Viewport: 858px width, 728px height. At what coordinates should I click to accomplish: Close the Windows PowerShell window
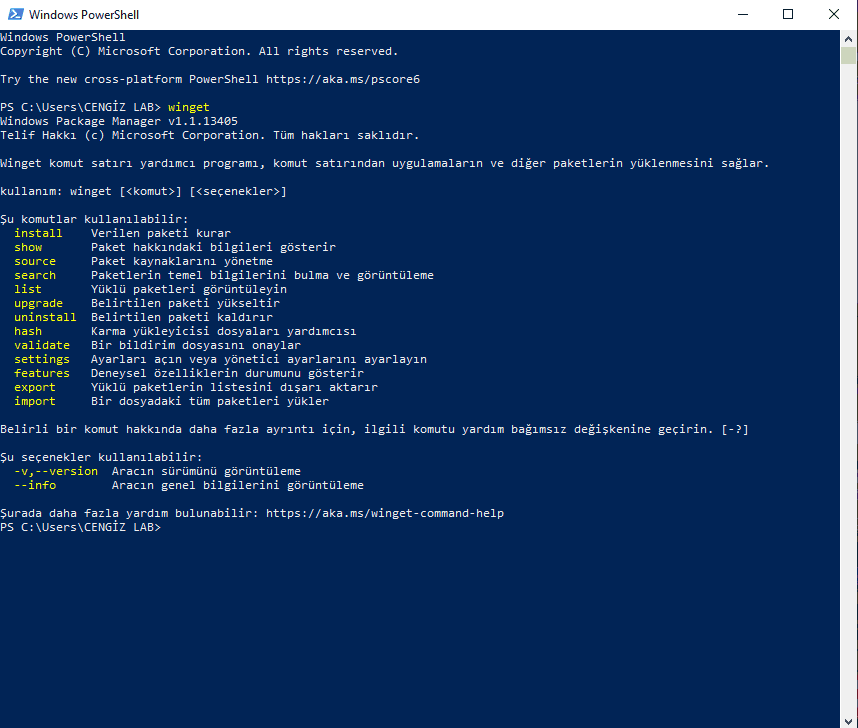[833, 14]
